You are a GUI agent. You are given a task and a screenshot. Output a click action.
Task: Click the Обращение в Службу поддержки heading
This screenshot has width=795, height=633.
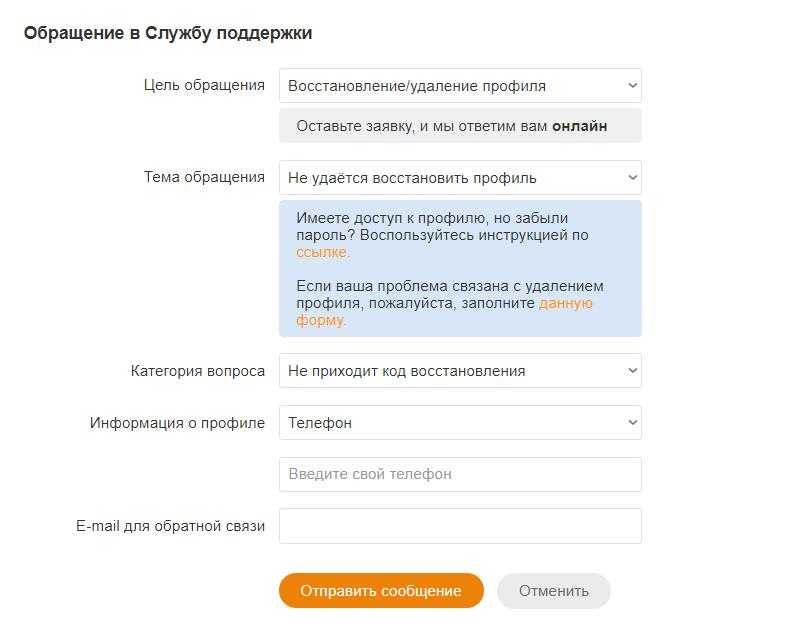pos(168,33)
